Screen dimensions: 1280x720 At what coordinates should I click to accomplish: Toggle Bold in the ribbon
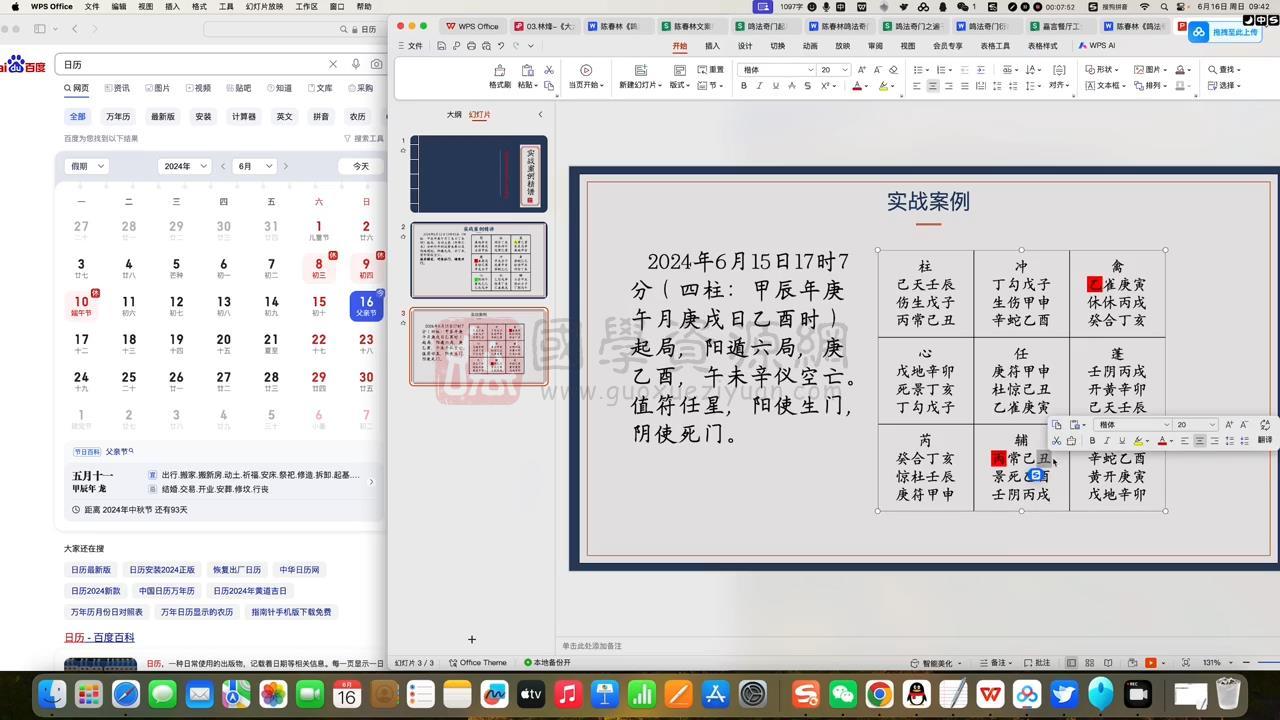pos(743,86)
